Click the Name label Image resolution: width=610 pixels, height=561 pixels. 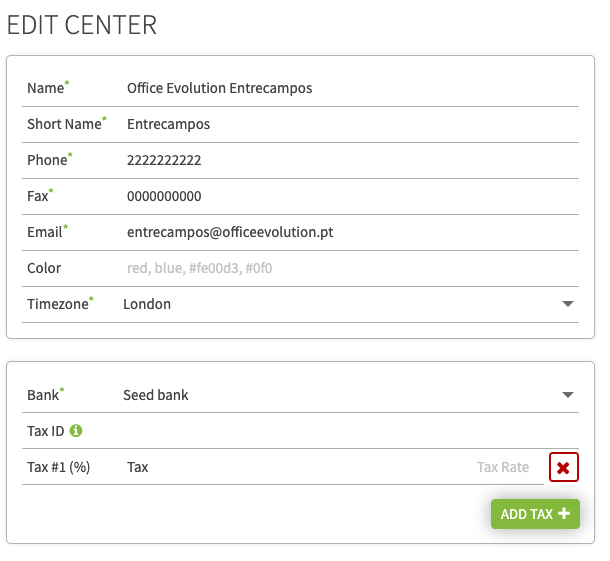(x=48, y=88)
